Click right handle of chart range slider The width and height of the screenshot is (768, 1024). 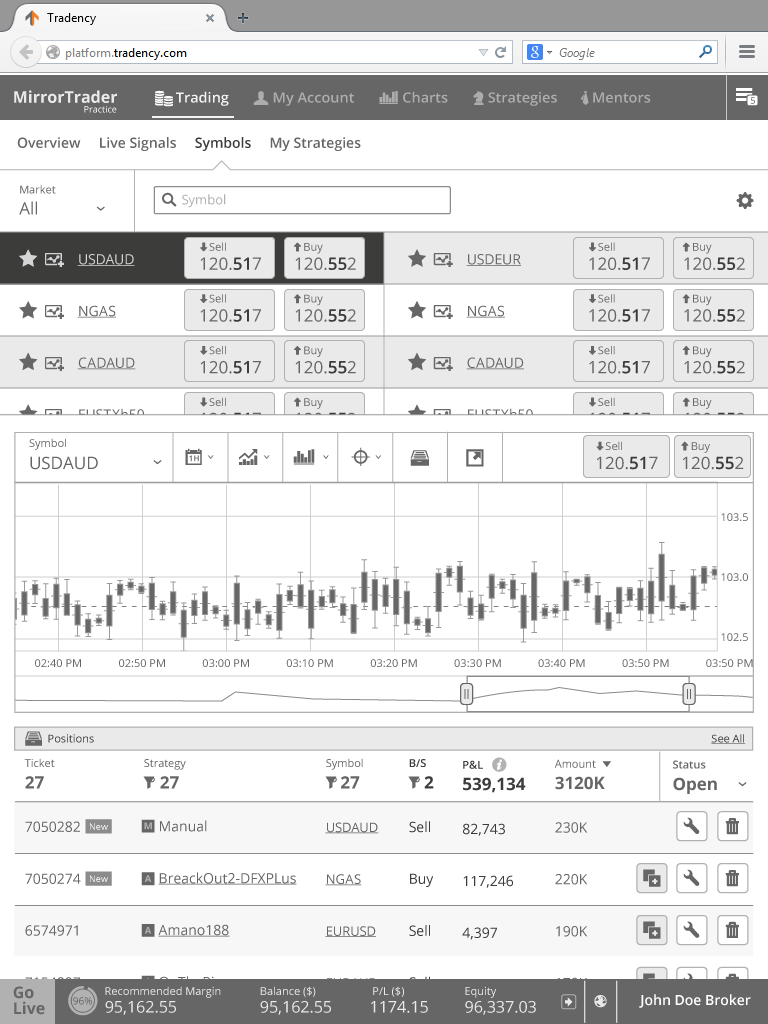[688, 694]
